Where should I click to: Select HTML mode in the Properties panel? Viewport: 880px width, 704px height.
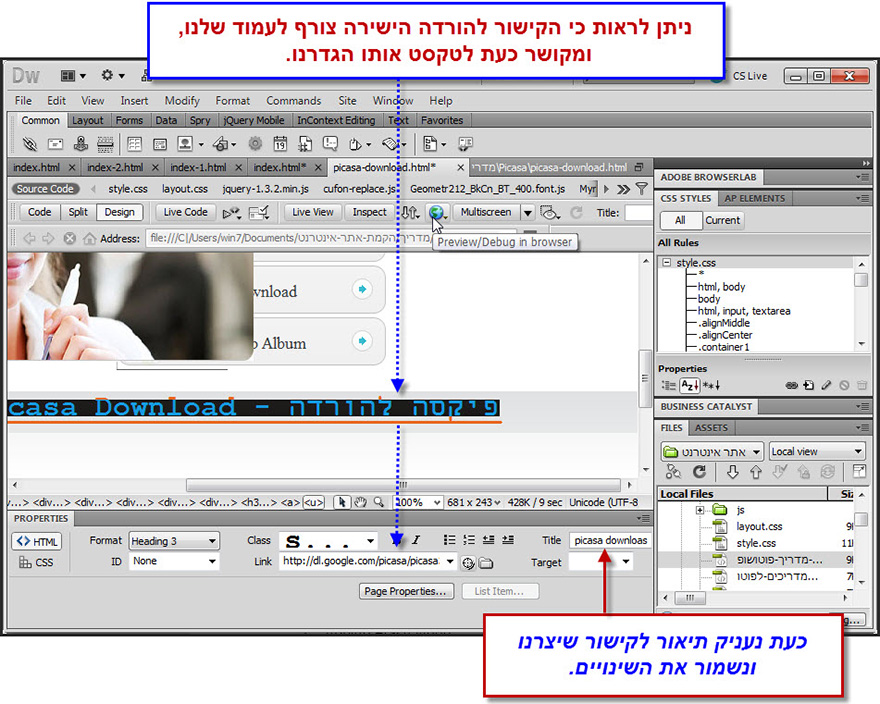point(37,542)
